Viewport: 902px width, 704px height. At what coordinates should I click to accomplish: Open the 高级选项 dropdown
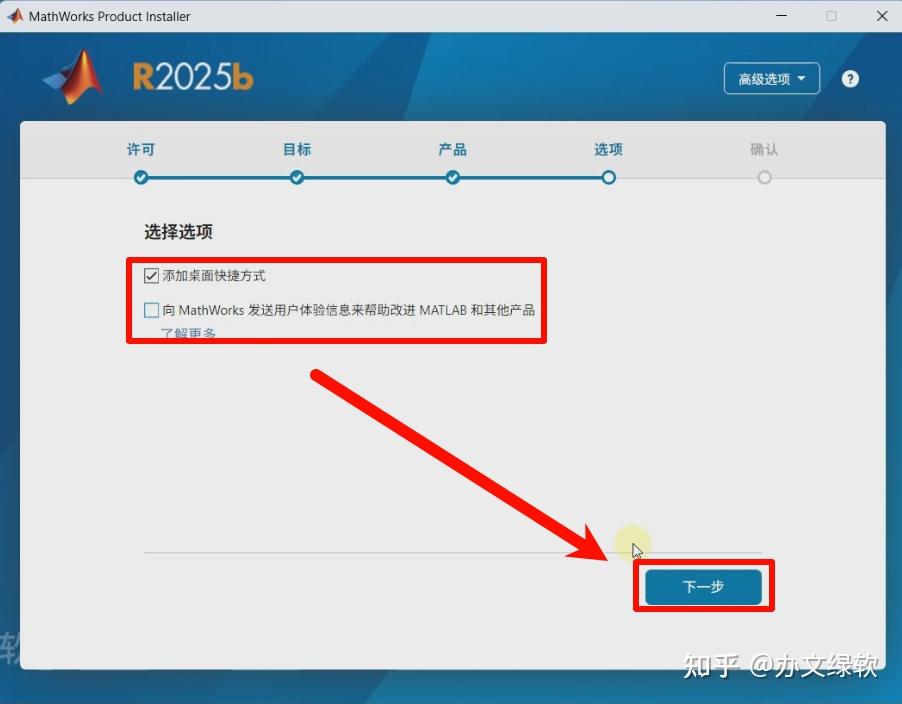771,78
